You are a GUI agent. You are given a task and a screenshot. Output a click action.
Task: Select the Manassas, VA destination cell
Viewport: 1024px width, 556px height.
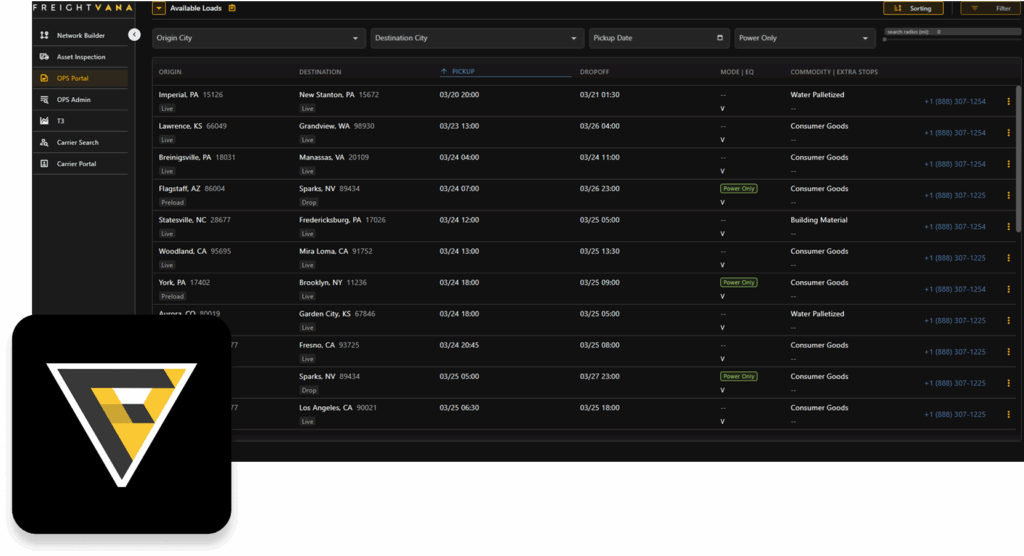(x=334, y=157)
